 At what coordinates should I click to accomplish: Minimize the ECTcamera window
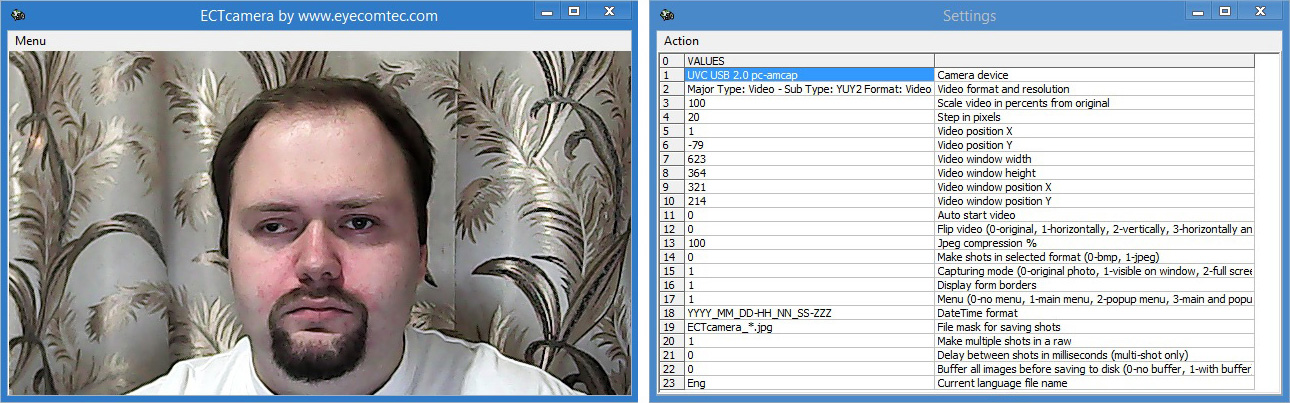pos(546,12)
